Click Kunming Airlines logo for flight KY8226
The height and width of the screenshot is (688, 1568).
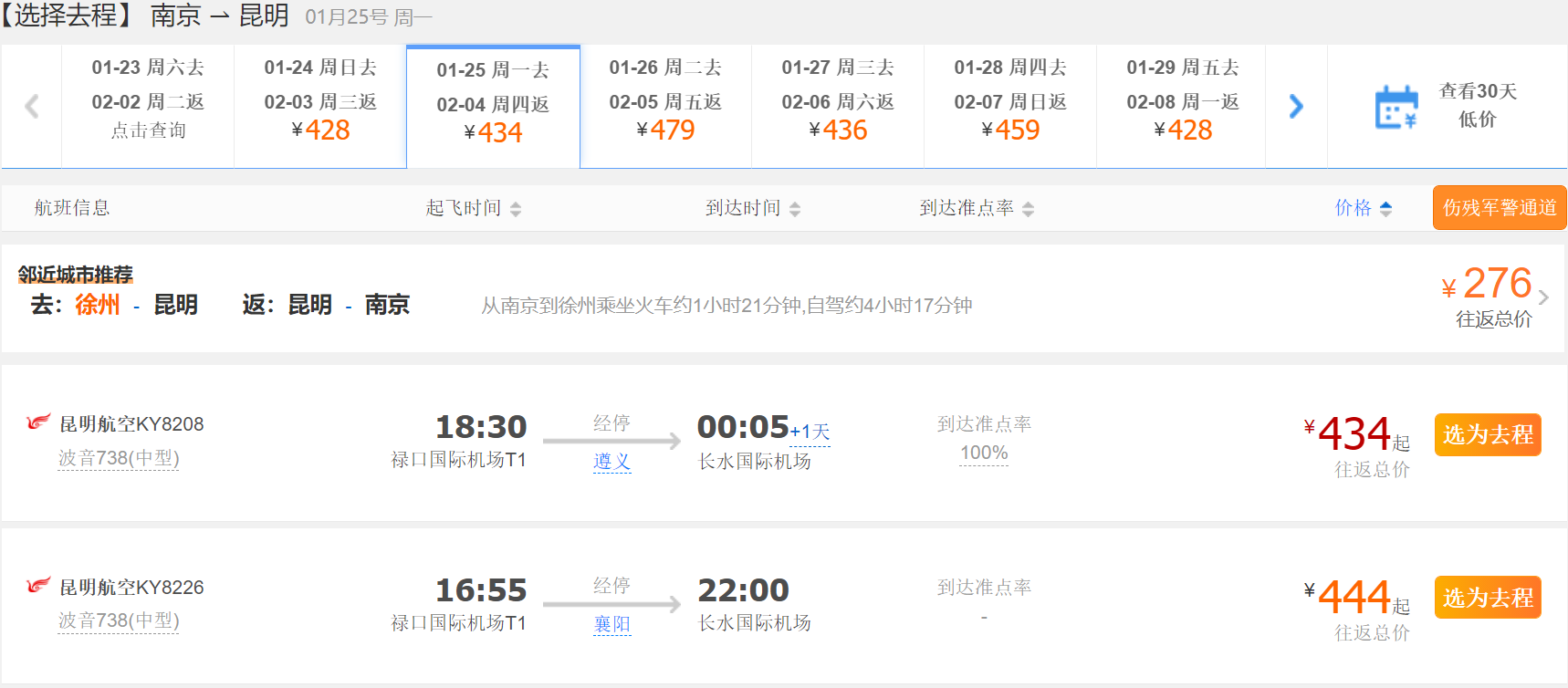point(38,586)
